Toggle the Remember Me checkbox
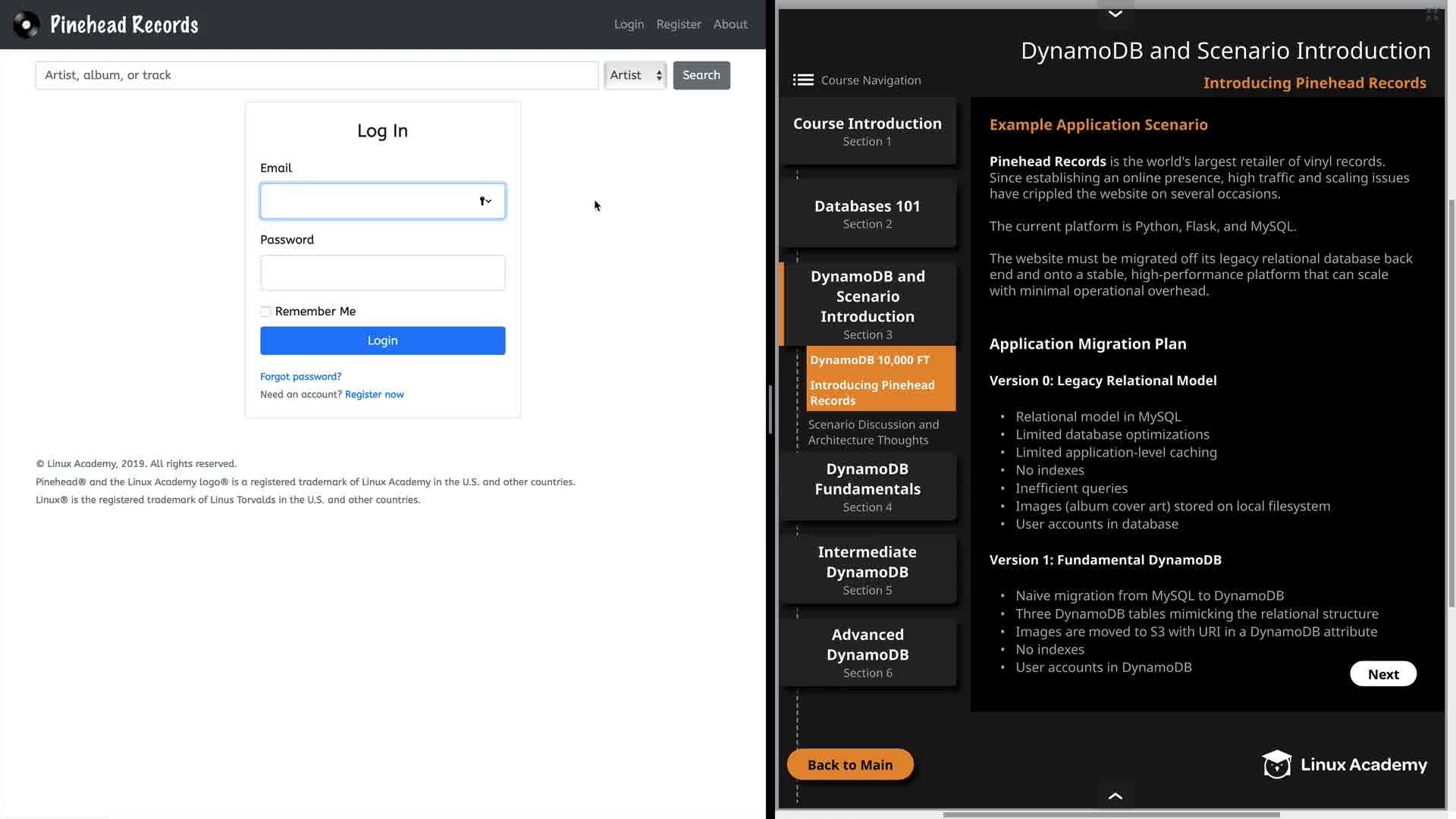The height and width of the screenshot is (819, 1456). (x=265, y=312)
